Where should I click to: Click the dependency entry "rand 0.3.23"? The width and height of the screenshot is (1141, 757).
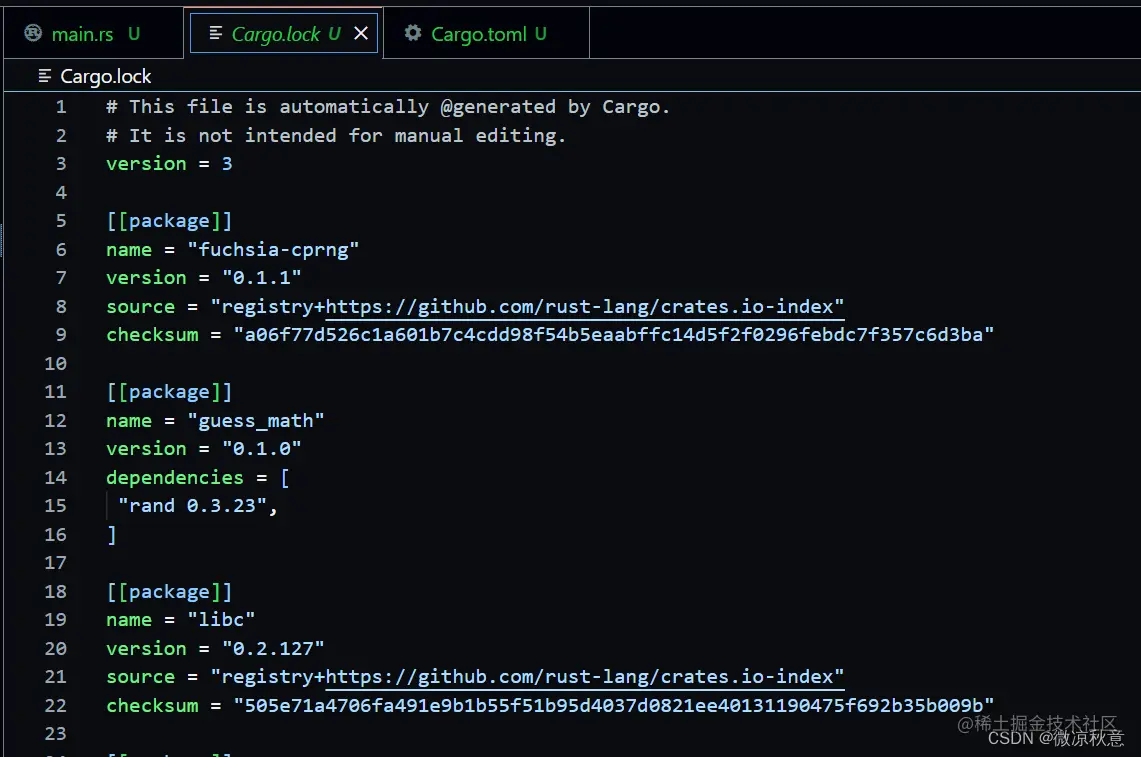coord(192,506)
